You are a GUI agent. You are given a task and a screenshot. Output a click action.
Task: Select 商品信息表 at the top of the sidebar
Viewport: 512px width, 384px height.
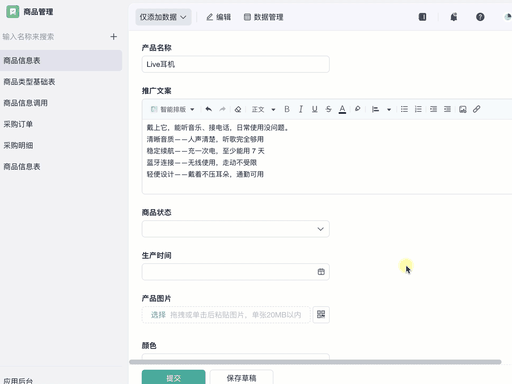point(61,61)
